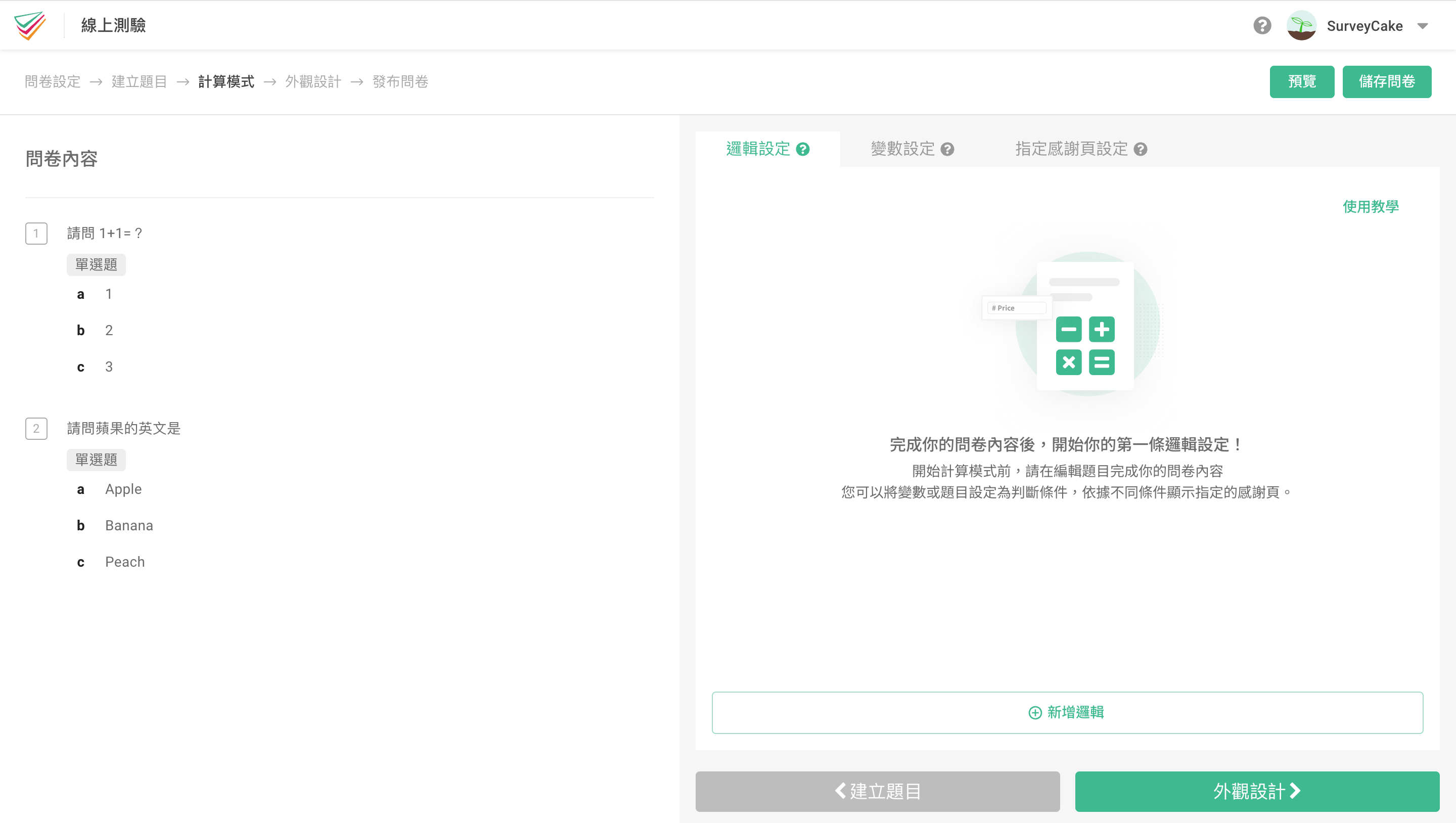
Task: Click the 預覽 button
Action: 1302,81
